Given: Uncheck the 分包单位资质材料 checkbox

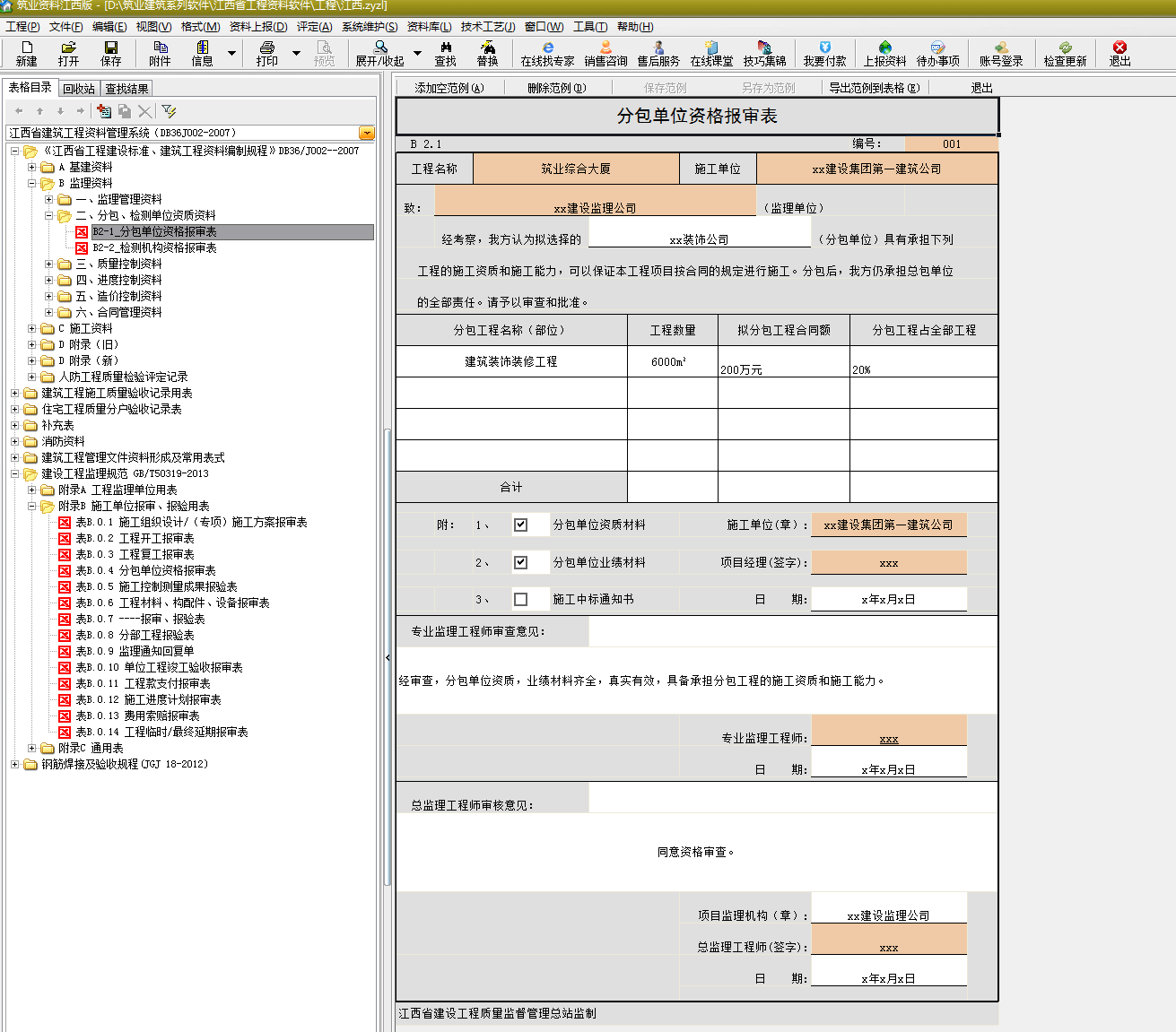Looking at the screenshot, I should point(520,525).
